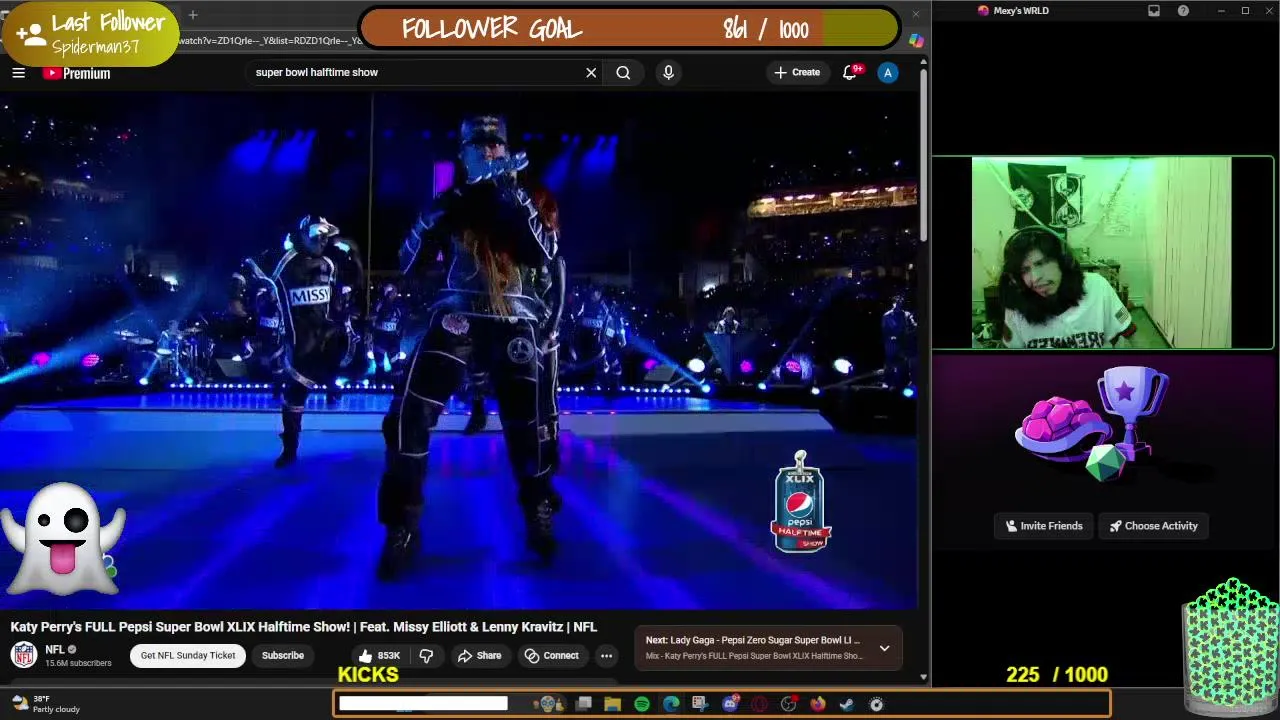This screenshot has height=720, width=1280.
Task: Click Choose Activity button
Action: point(1153,526)
